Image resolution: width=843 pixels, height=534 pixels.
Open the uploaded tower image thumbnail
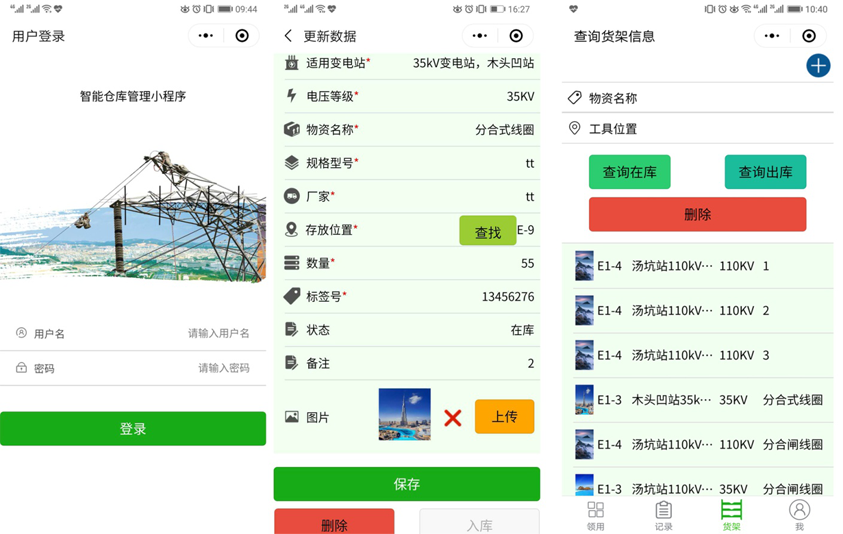click(404, 415)
